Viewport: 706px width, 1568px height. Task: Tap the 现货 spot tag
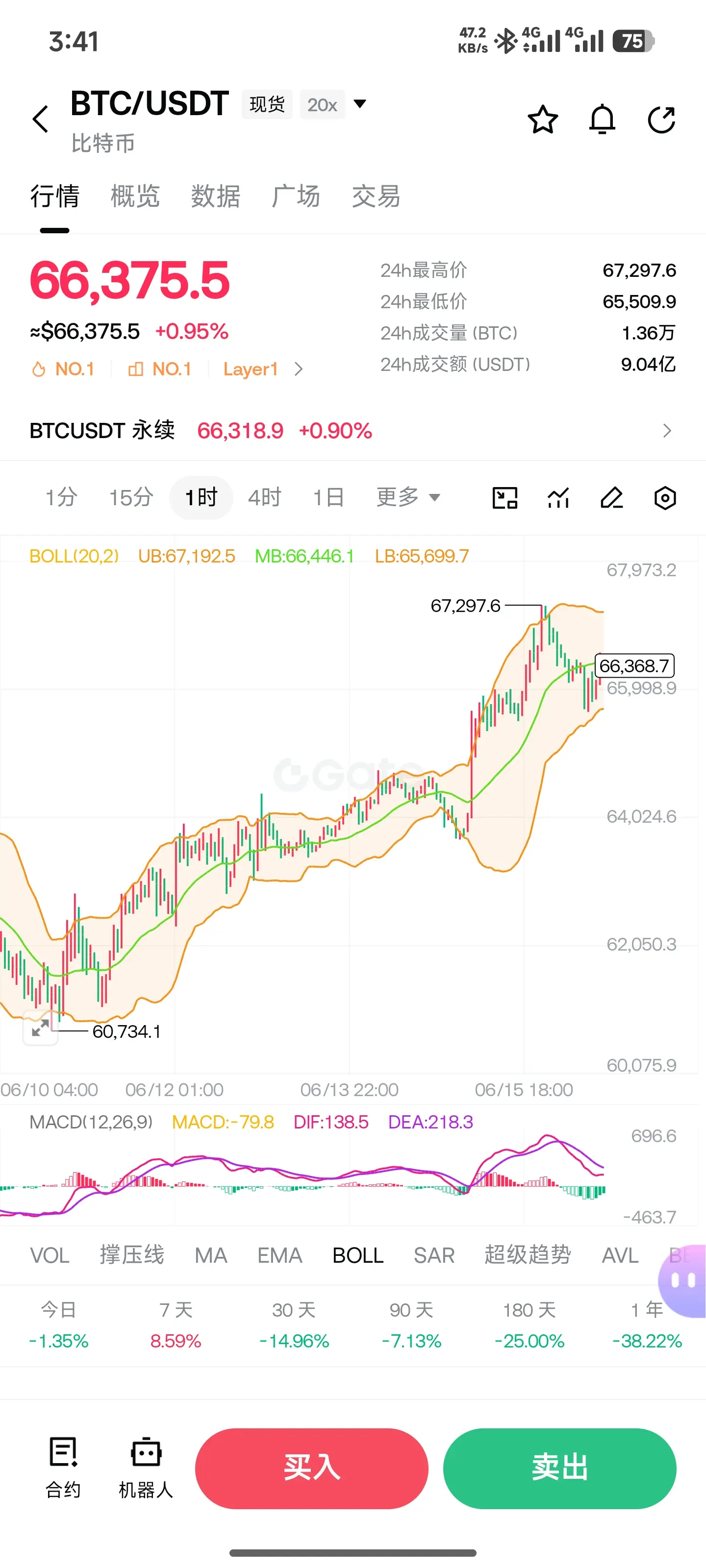267,105
